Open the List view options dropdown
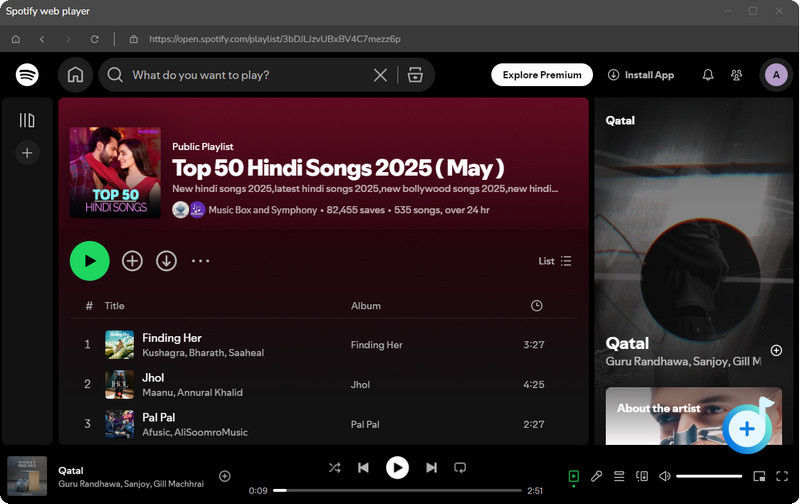 pyautogui.click(x=555, y=261)
